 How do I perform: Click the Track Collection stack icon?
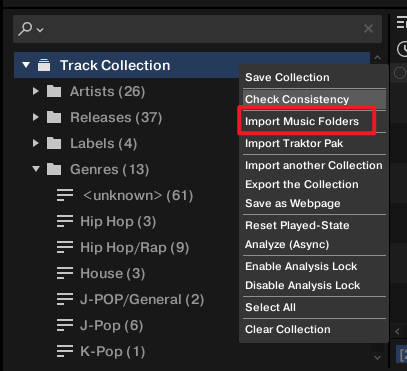pos(44,65)
